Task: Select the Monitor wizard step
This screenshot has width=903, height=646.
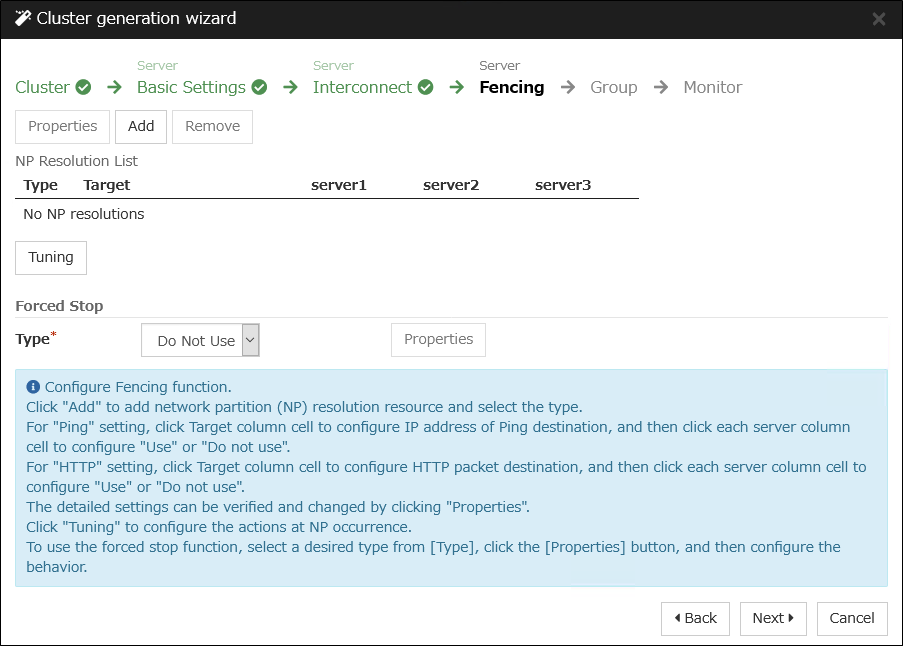Action: click(712, 87)
